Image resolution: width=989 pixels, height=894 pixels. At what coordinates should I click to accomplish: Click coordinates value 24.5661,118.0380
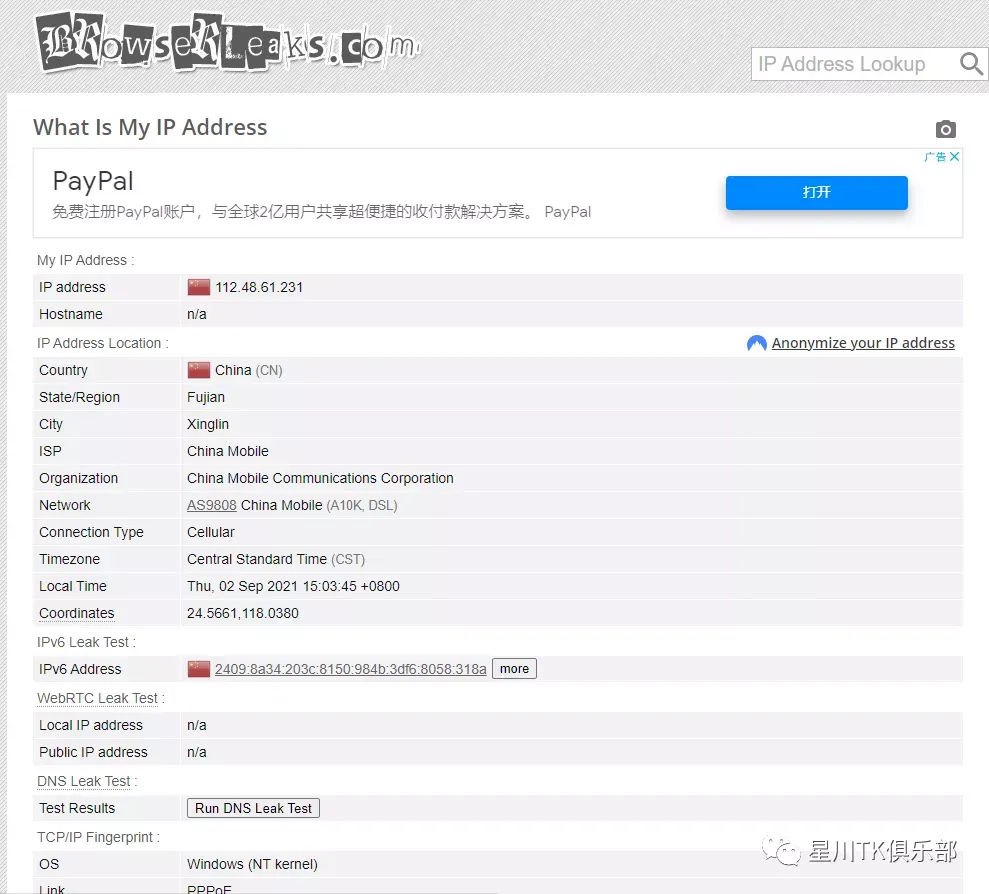243,613
